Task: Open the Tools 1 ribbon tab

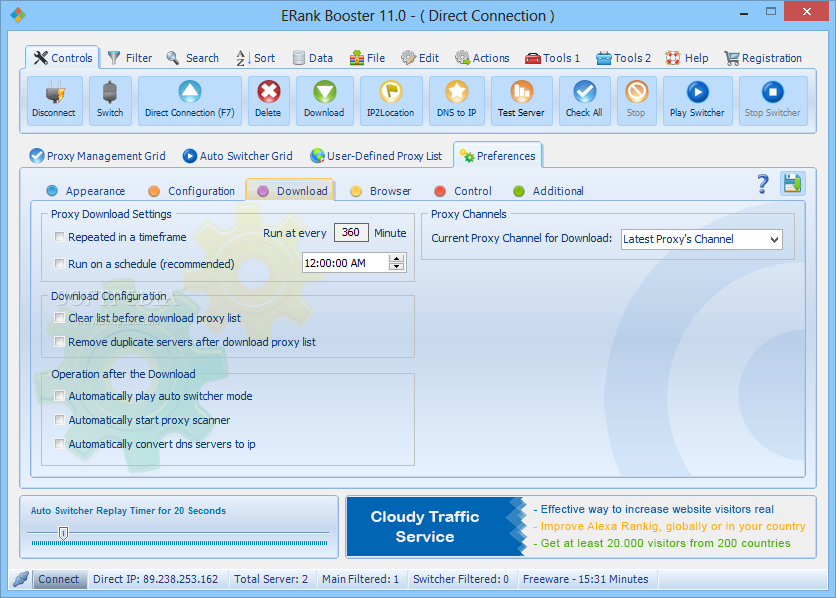Action: (552, 58)
